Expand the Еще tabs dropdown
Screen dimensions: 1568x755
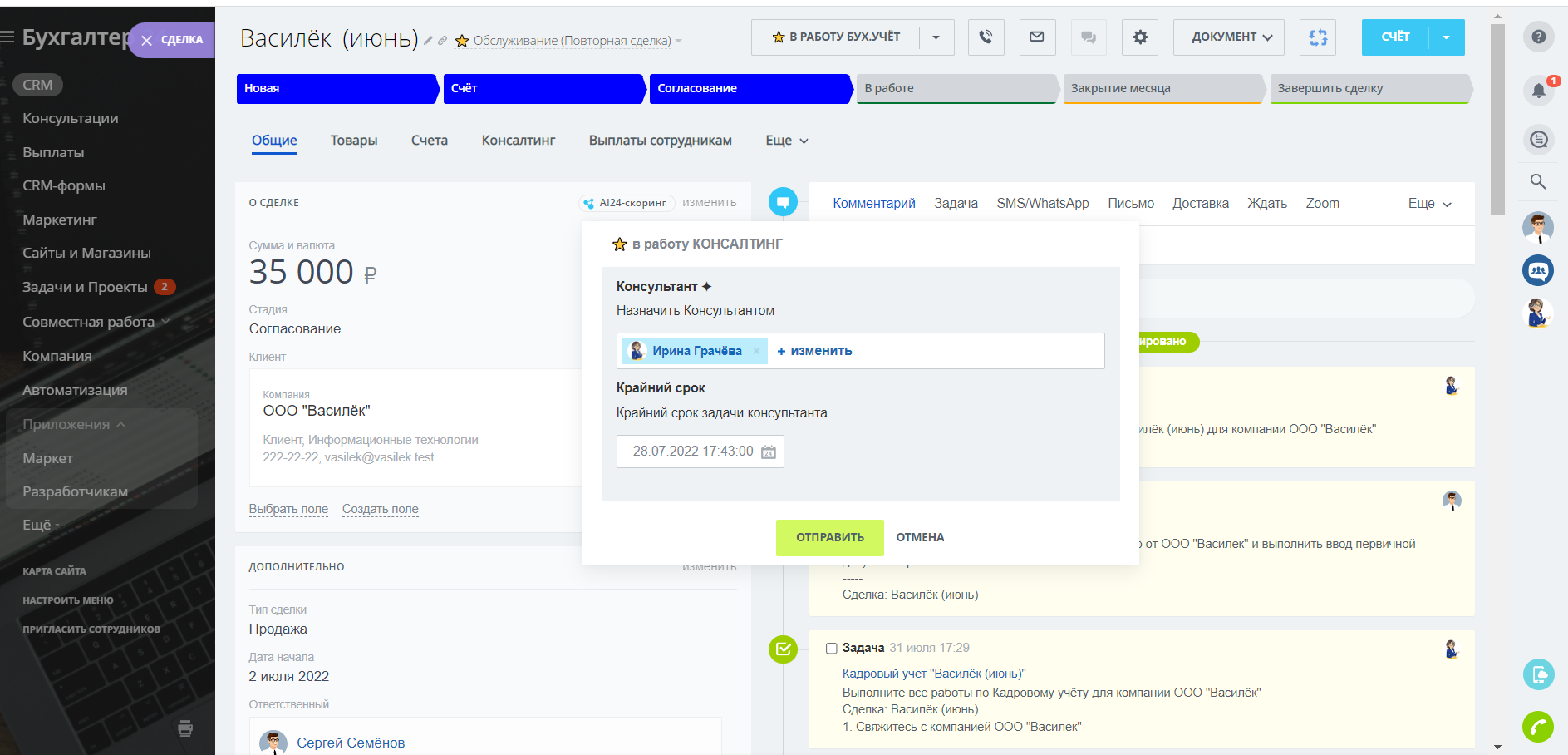click(786, 141)
